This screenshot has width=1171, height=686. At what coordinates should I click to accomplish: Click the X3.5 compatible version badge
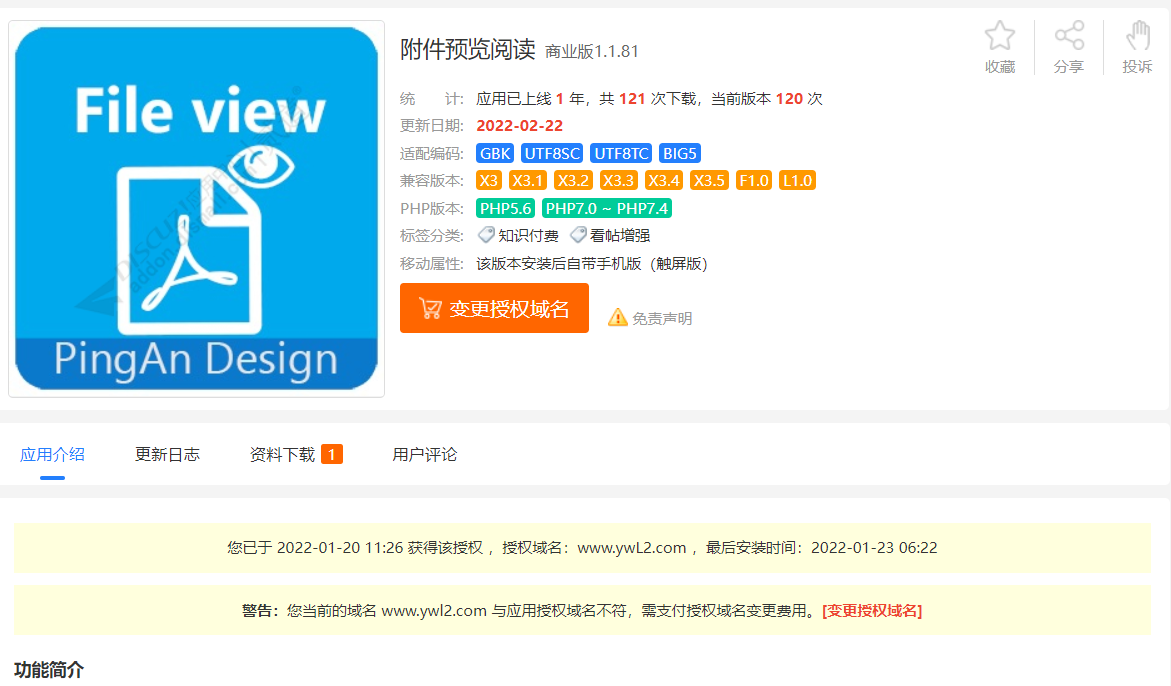pyautogui.click(x=709, y=181)
